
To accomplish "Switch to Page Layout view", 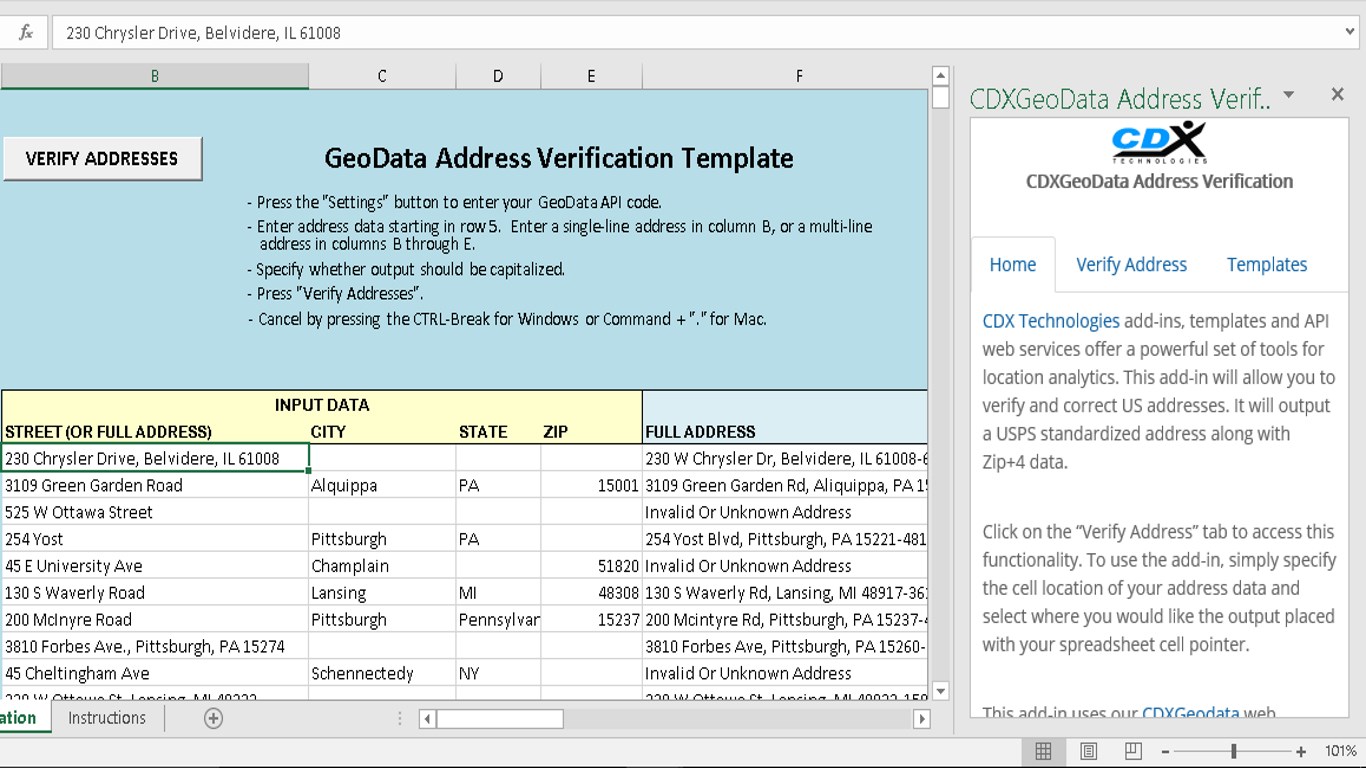I will tap(1088, 751).
